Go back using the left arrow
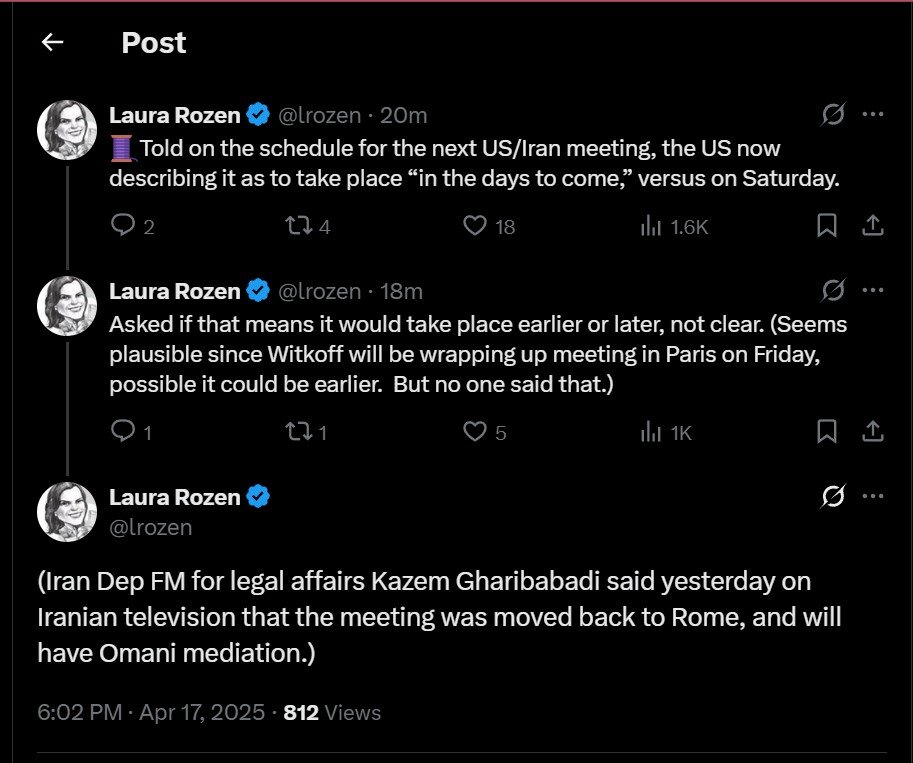 (52, 42)
